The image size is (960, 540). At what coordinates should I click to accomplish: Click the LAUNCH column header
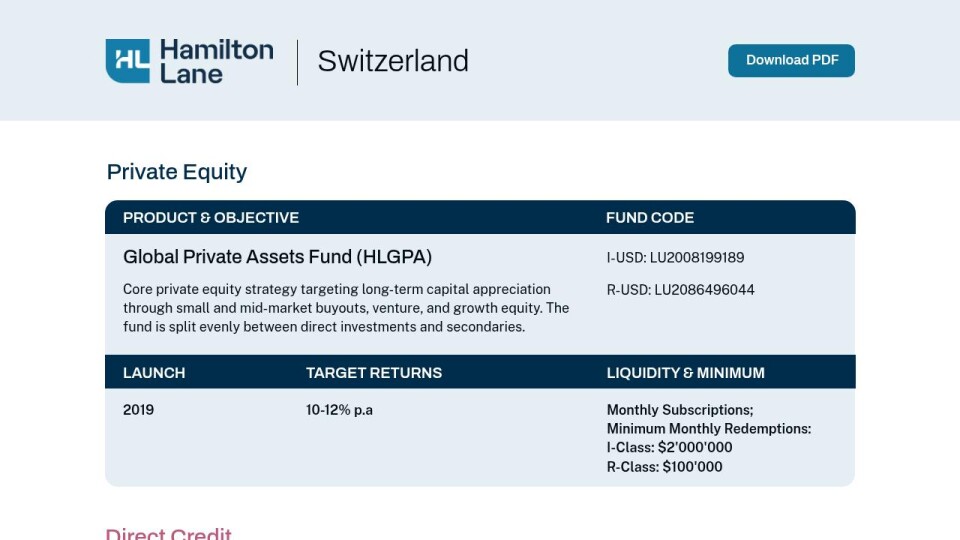click(x=154, y=373)
